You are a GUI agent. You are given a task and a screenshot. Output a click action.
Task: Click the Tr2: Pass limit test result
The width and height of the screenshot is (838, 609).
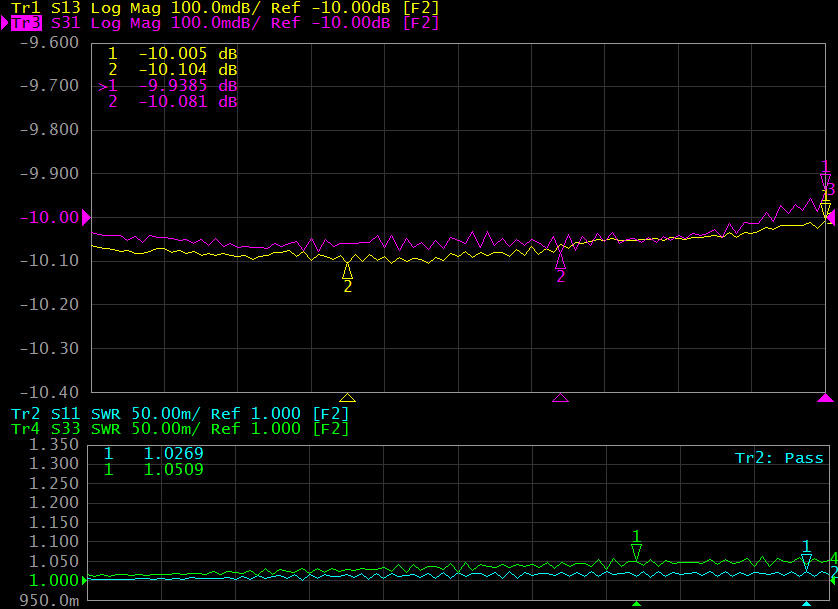click(779, 458)
